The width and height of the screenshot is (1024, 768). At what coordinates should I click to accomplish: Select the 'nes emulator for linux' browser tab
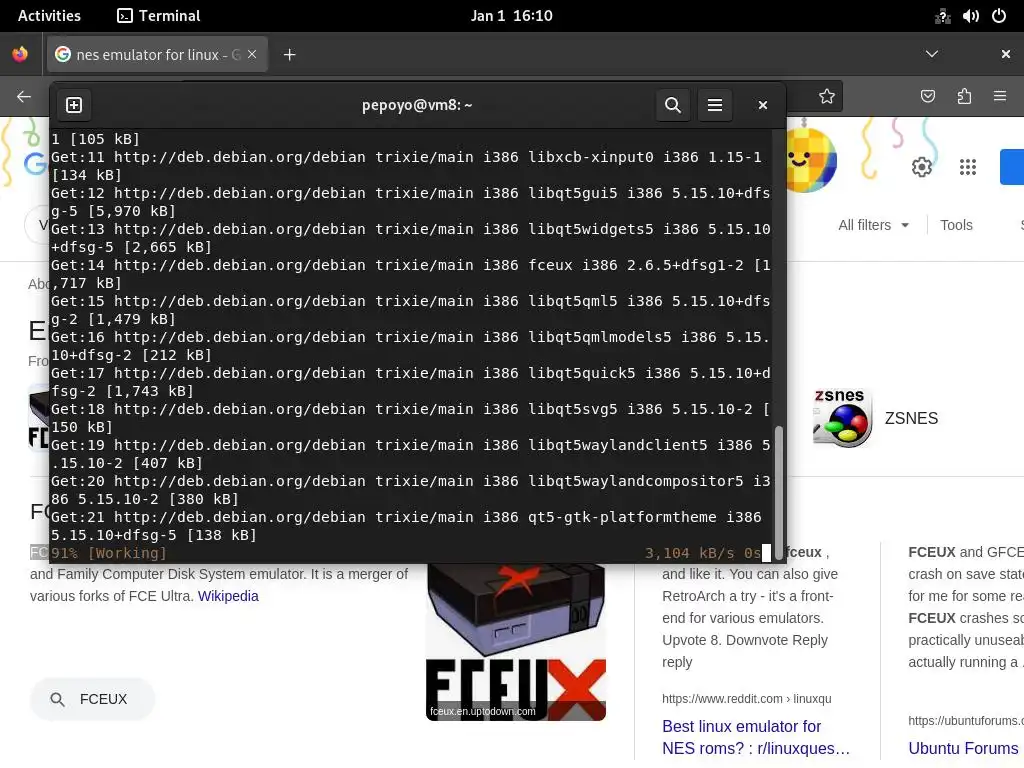coord(157,54)
